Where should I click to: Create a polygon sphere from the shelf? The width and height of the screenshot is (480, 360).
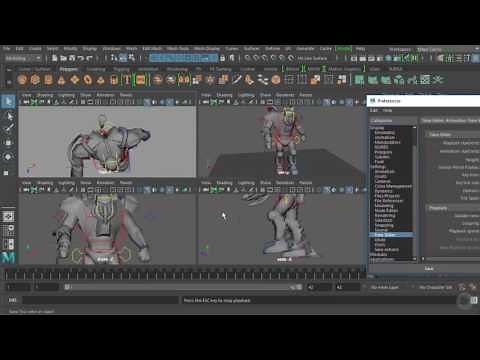click(22, 80)
